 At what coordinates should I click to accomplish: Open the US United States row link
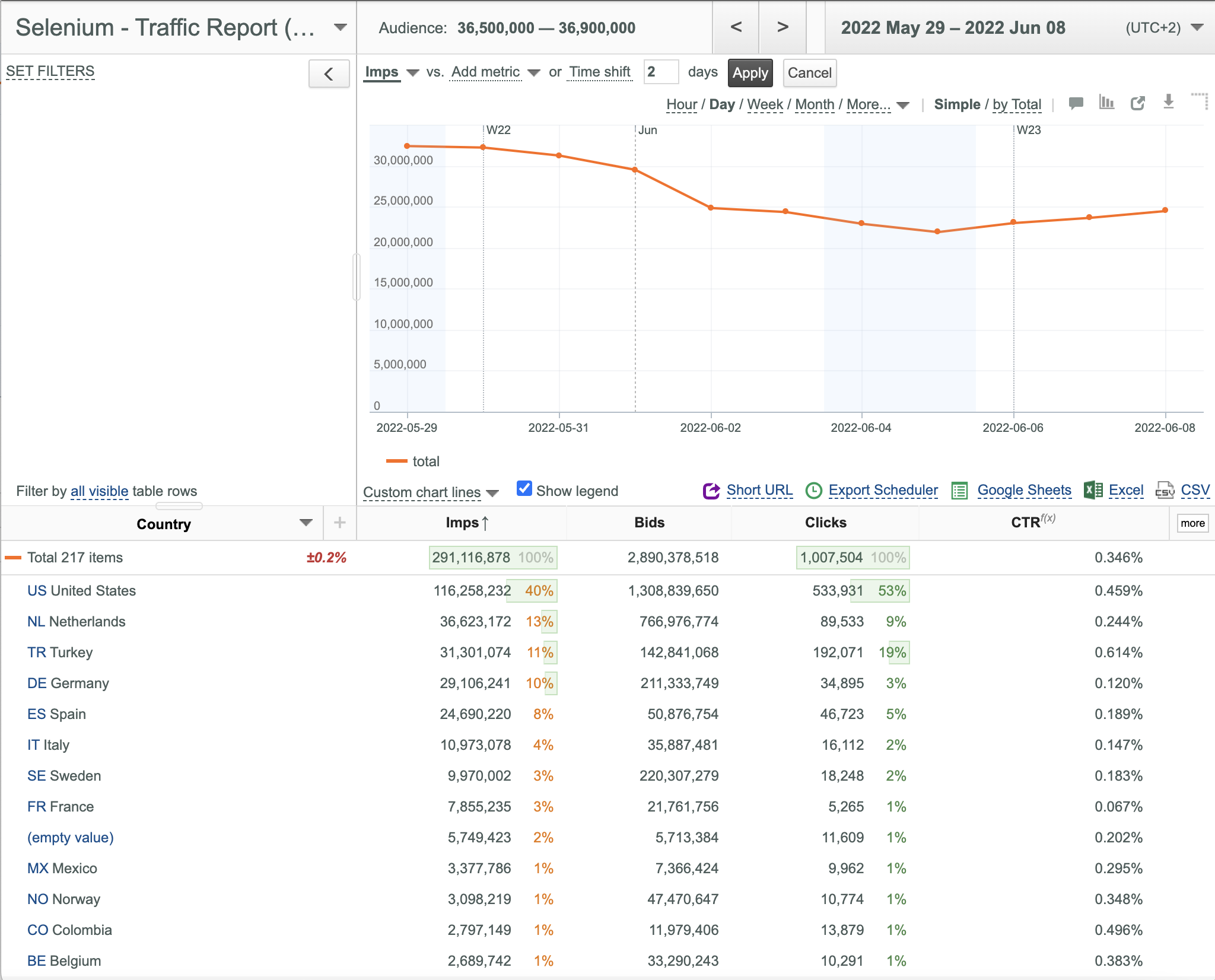(82, 591)
